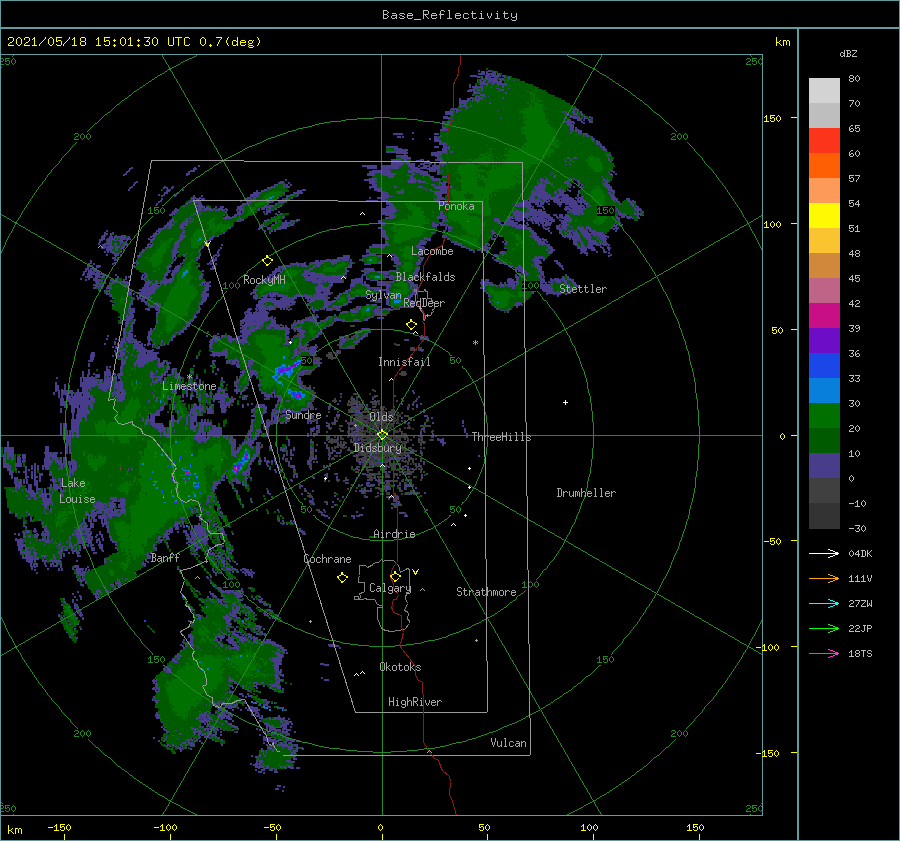Click the Airdrie label
This screenshot has height=841, width=900.
click(394, 534)
